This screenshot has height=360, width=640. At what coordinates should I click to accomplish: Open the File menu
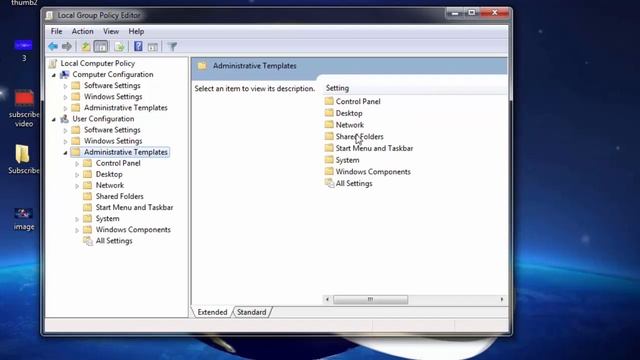pos(56,31)
